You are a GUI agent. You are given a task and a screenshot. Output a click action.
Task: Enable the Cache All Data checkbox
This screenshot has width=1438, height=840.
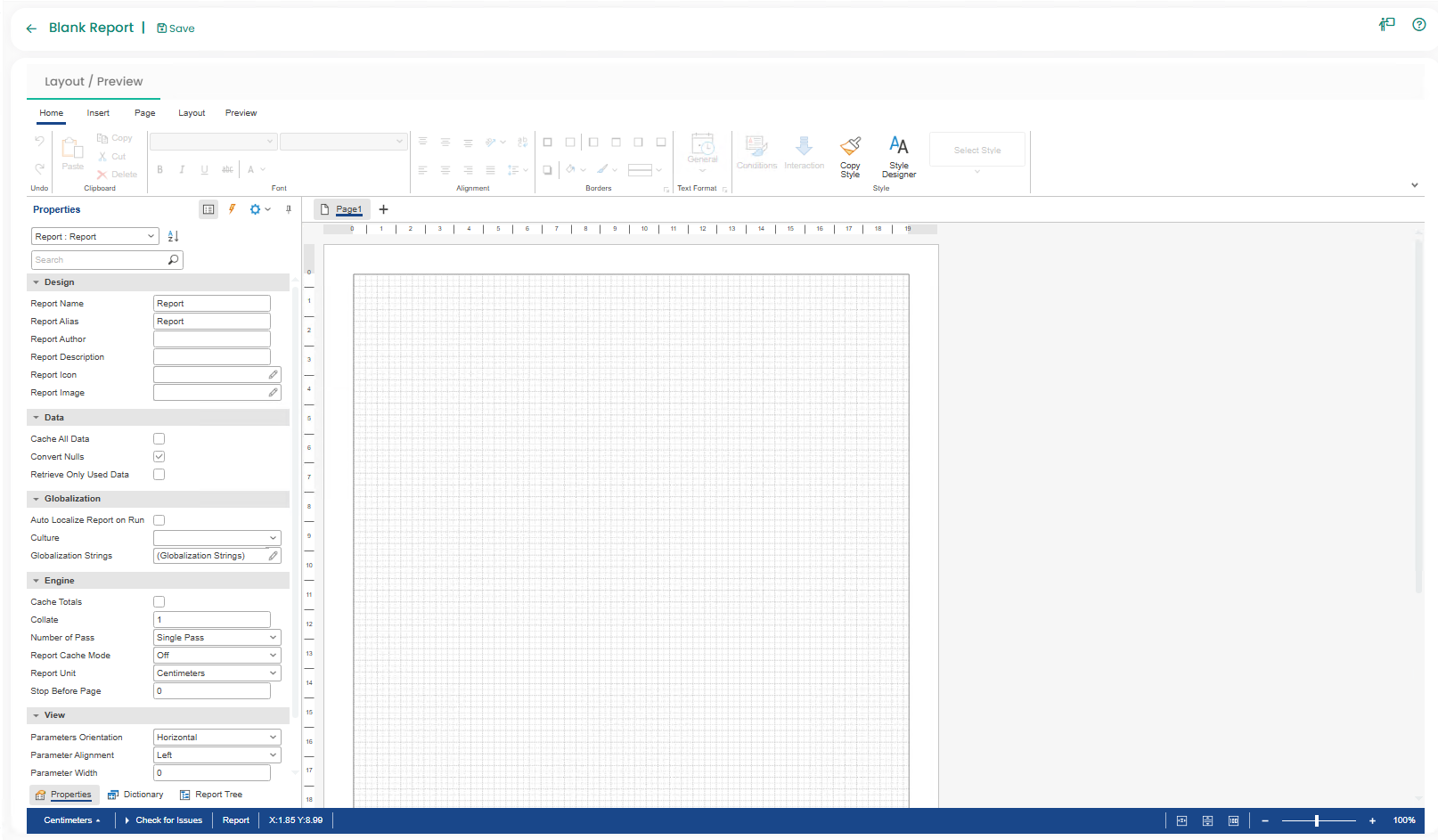click(x=159, y=439)
